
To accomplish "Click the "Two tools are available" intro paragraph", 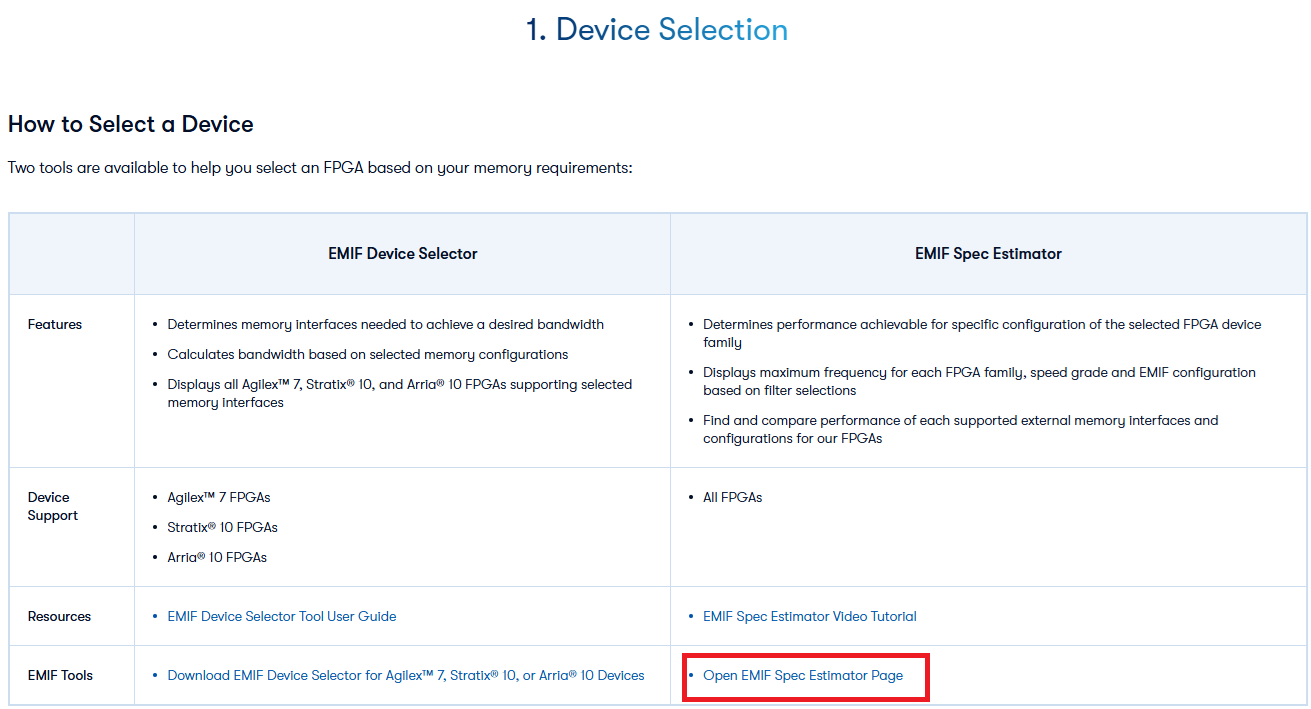I will (x=320, y=168).
